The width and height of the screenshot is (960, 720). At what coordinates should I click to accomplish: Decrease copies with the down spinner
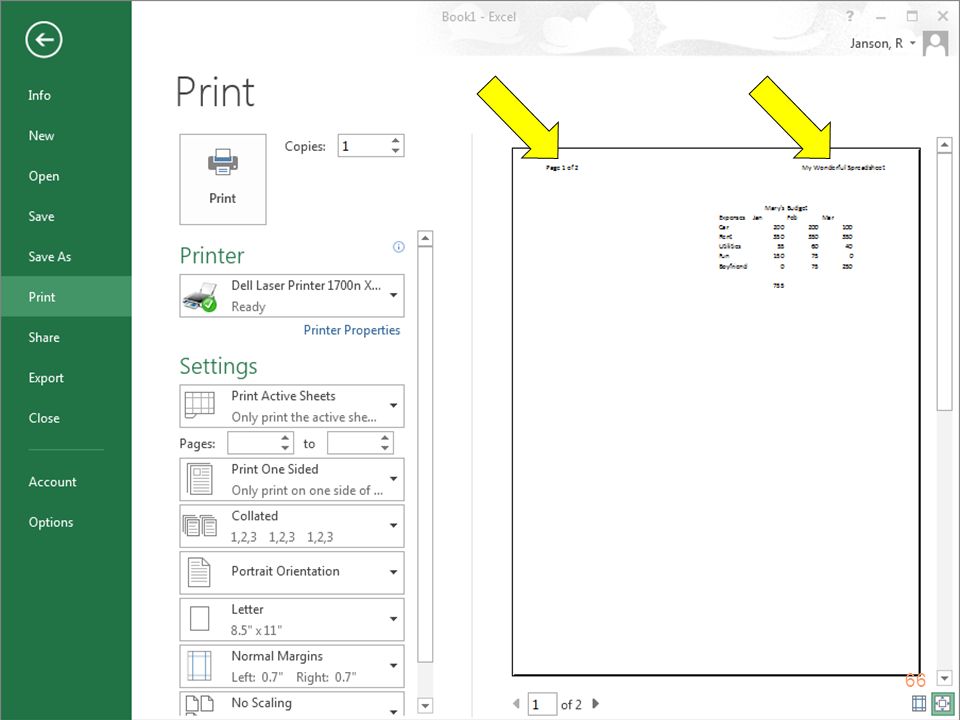click(x=396, y=151)
